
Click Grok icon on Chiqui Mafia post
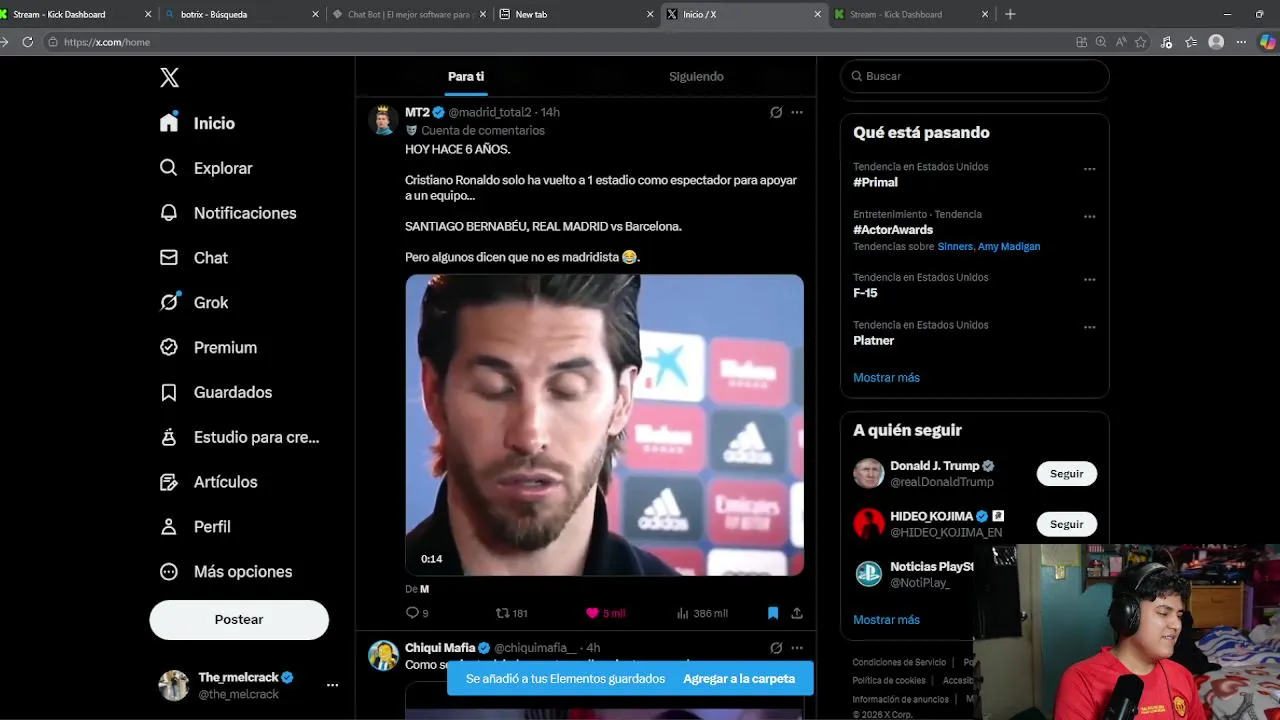point(776,648)
